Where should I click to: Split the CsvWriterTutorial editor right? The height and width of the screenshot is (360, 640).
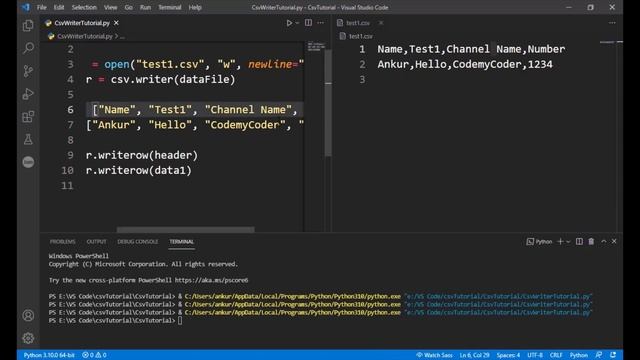point(308,23)
